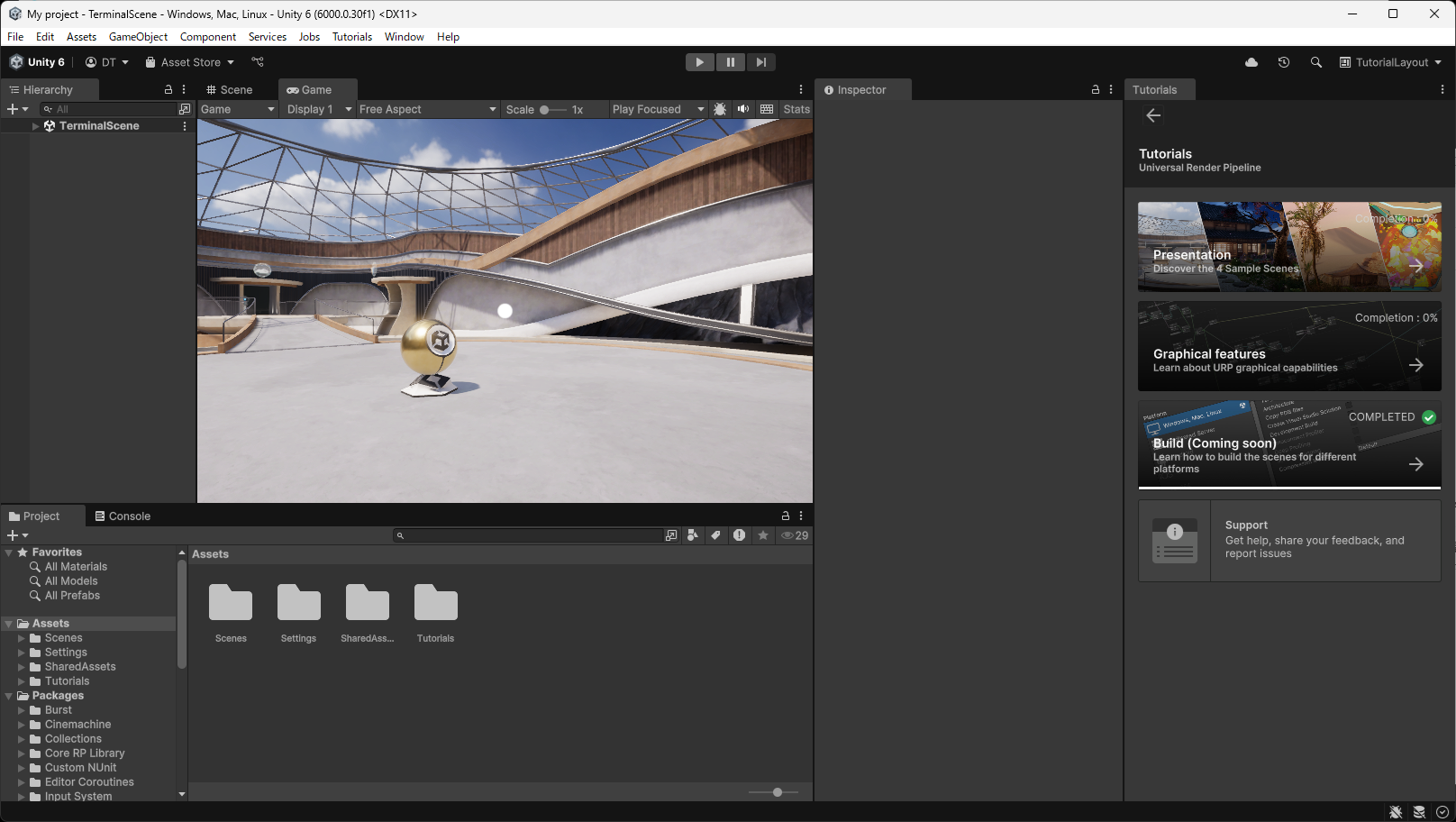Open the version control icon next to Asset Store
Screen dimensions: 1456x822
point(258,62)
